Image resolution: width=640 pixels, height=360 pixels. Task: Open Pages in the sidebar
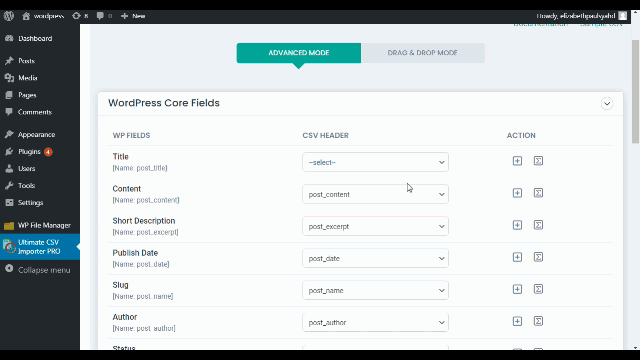[40, 95]
